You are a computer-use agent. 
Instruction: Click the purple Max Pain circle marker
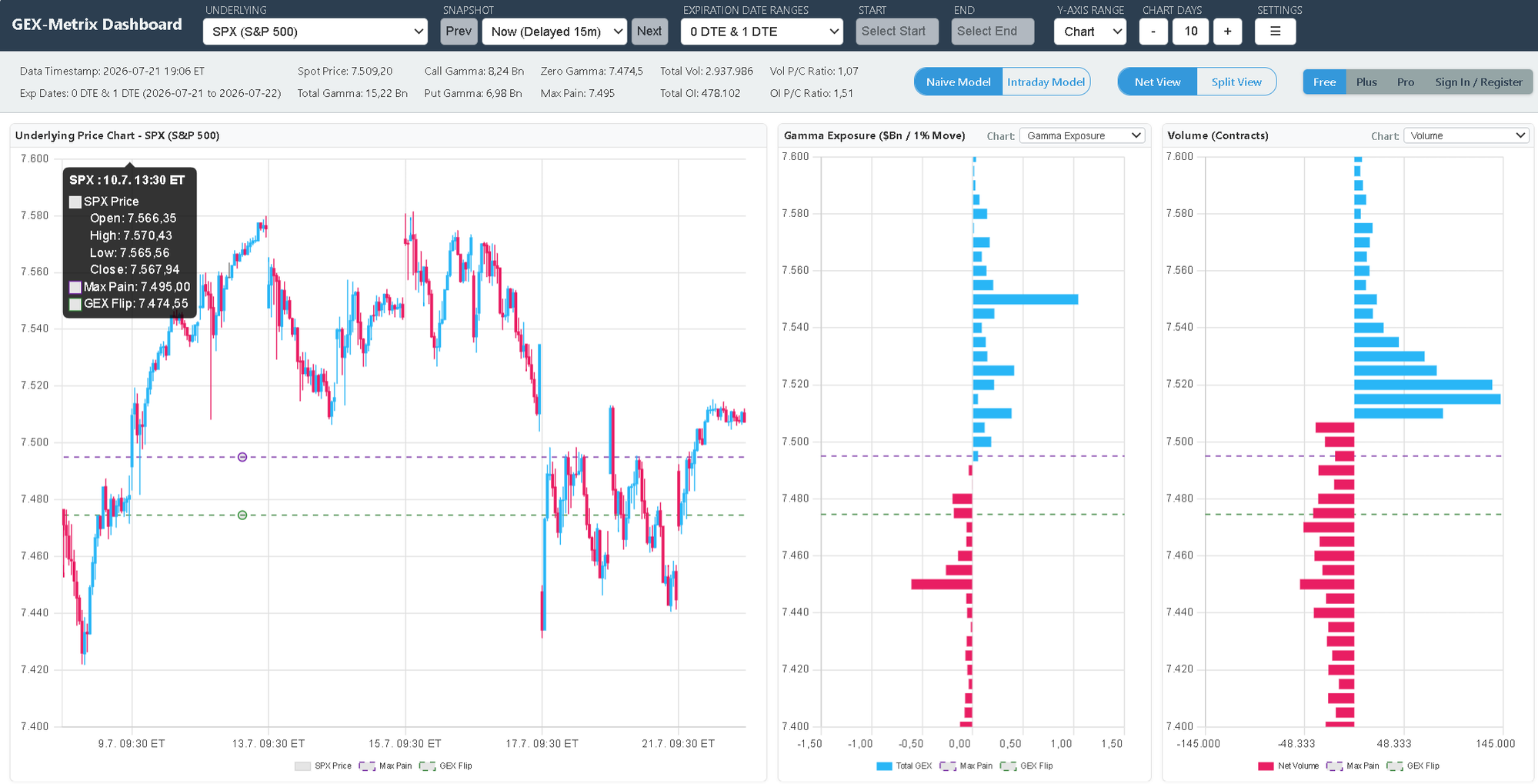click(242, 457)
